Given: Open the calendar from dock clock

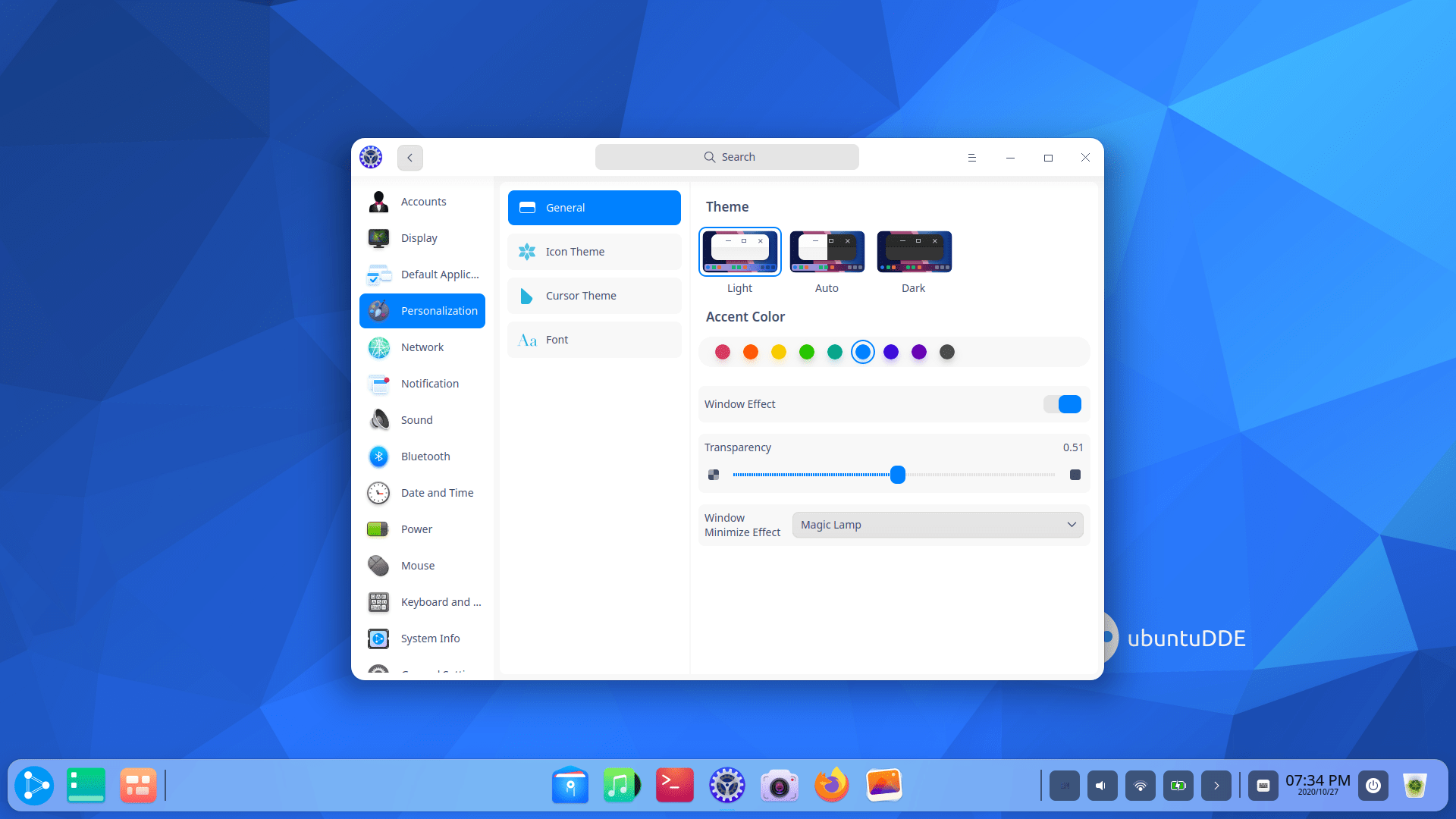Looking at the screenshot, I should (1318, 785).
